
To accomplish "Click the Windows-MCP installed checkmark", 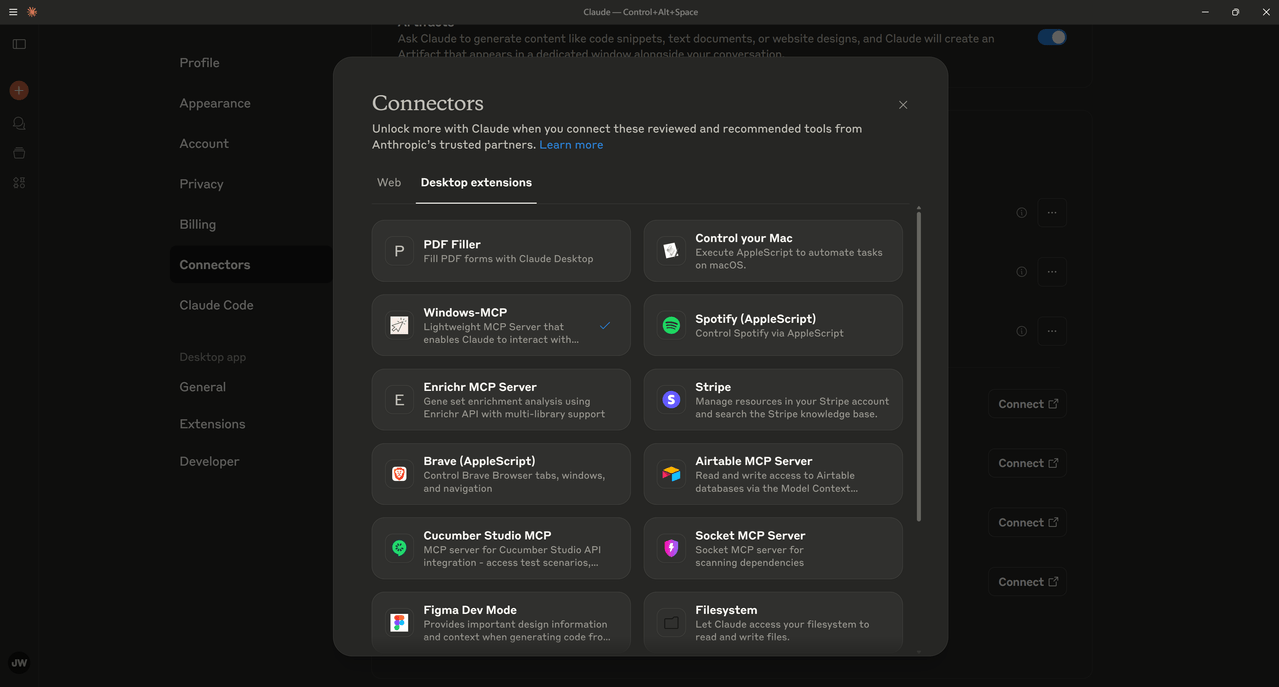I will coord(605,326).
